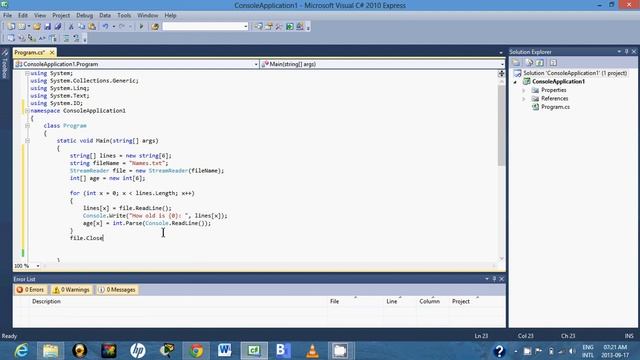This screenshot has width=640, height=360.
Task: Click the Redo arrow icon
Action: (x=122, y=27)
